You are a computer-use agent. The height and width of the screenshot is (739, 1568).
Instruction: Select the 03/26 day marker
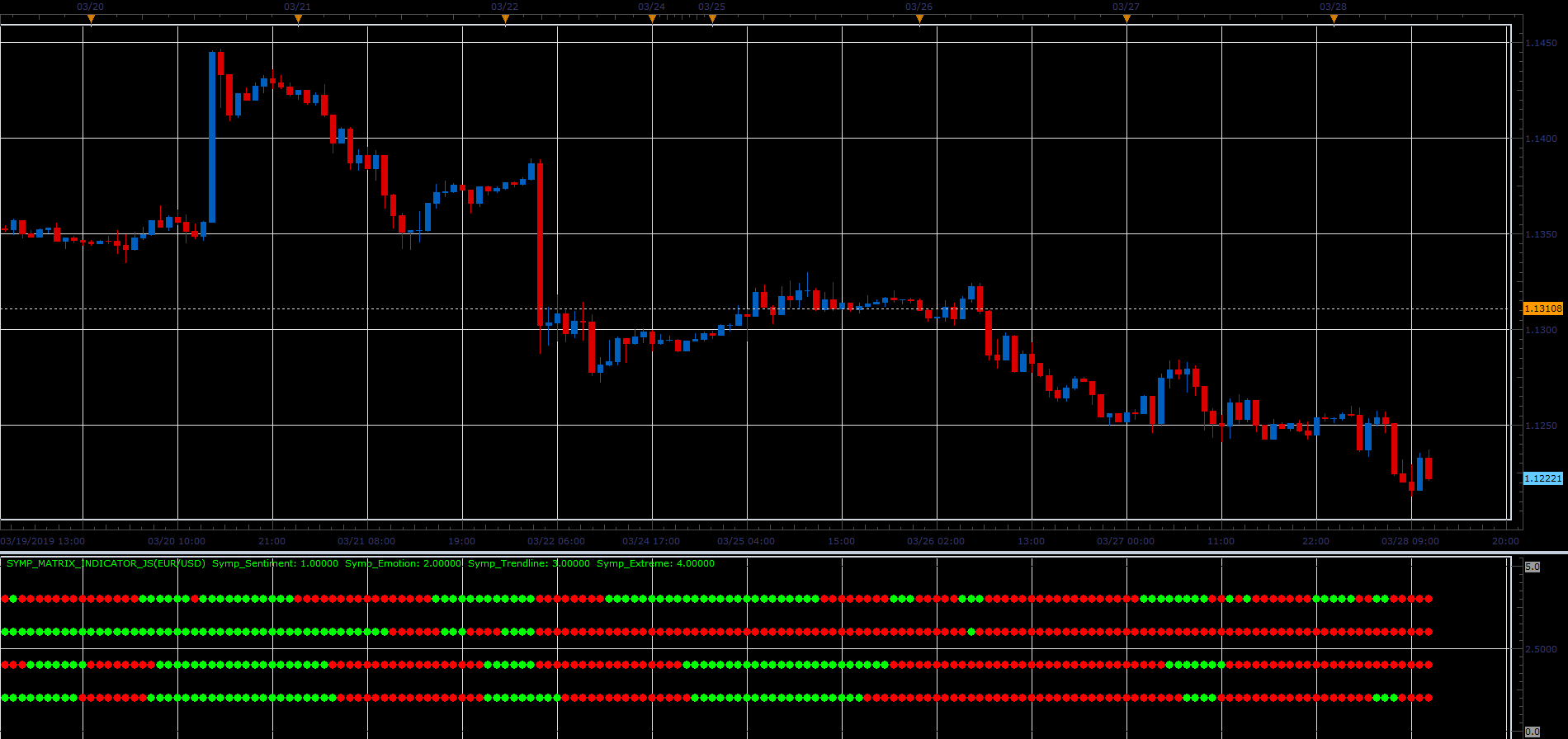(919, 19)
